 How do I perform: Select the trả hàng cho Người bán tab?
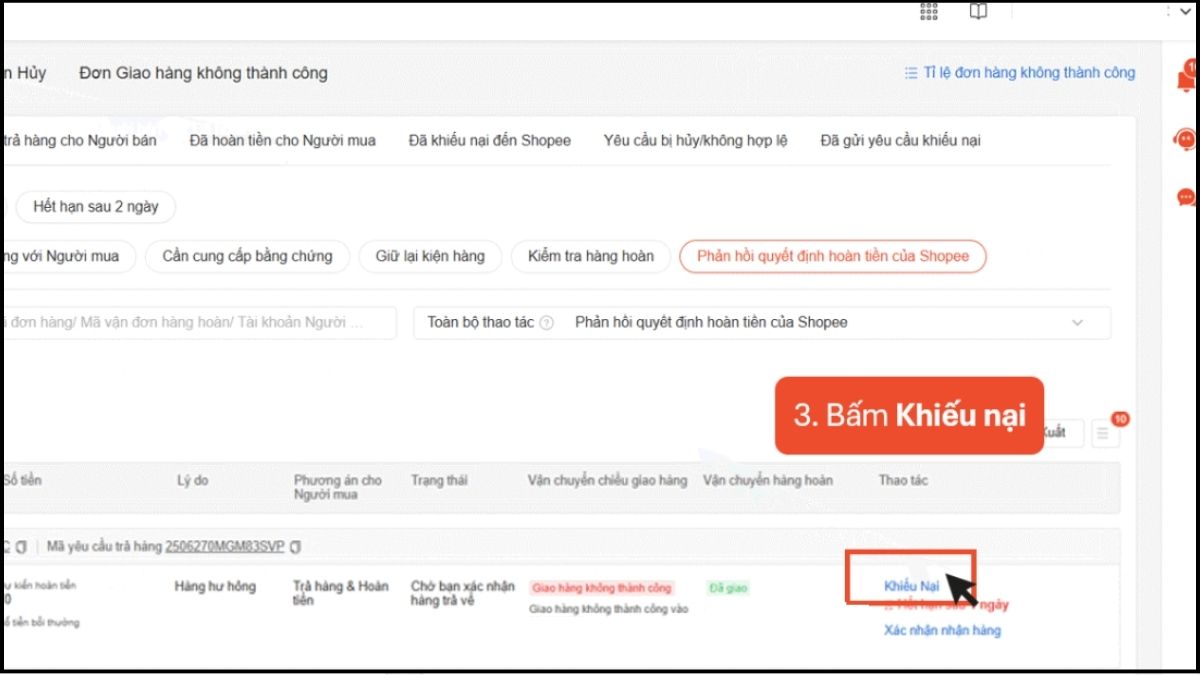click(x=80, y=141)
